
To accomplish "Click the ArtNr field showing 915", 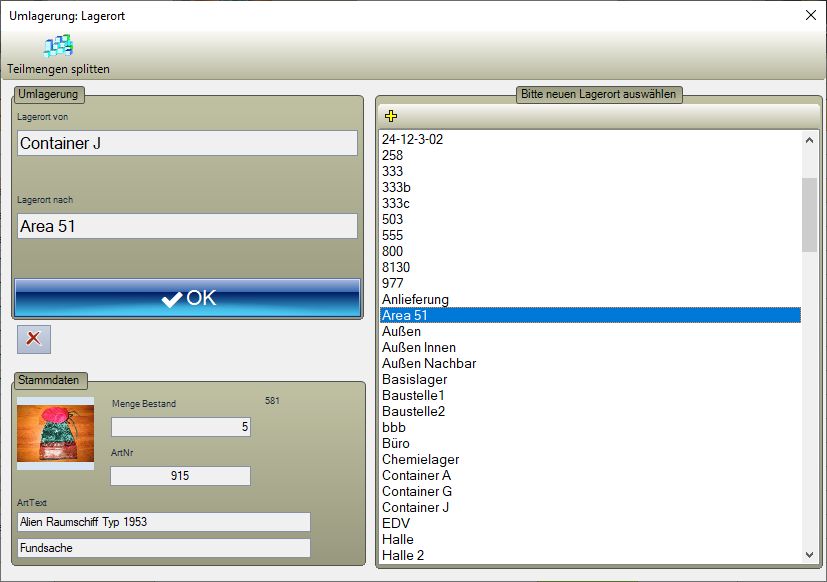I will (x=180, y=476).
